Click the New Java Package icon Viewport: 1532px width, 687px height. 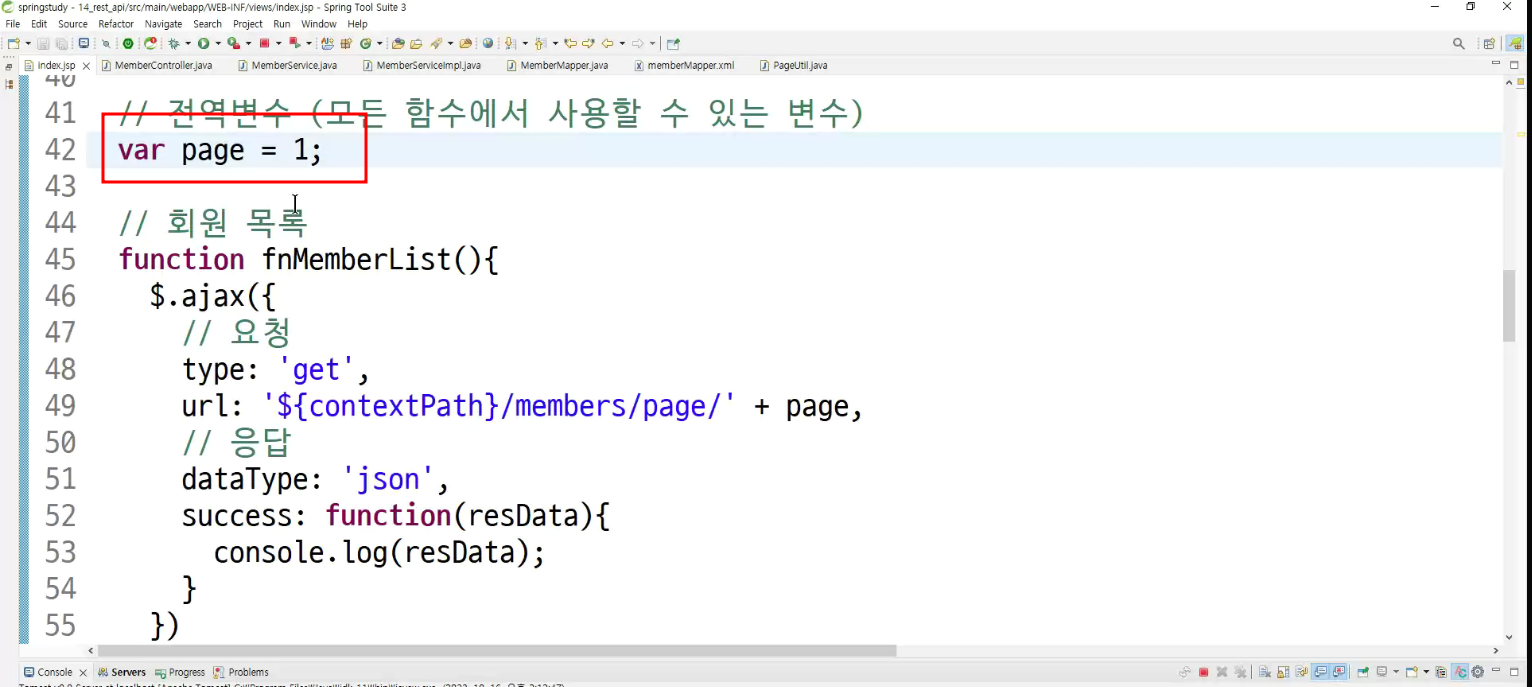click(x=346, y=44)
